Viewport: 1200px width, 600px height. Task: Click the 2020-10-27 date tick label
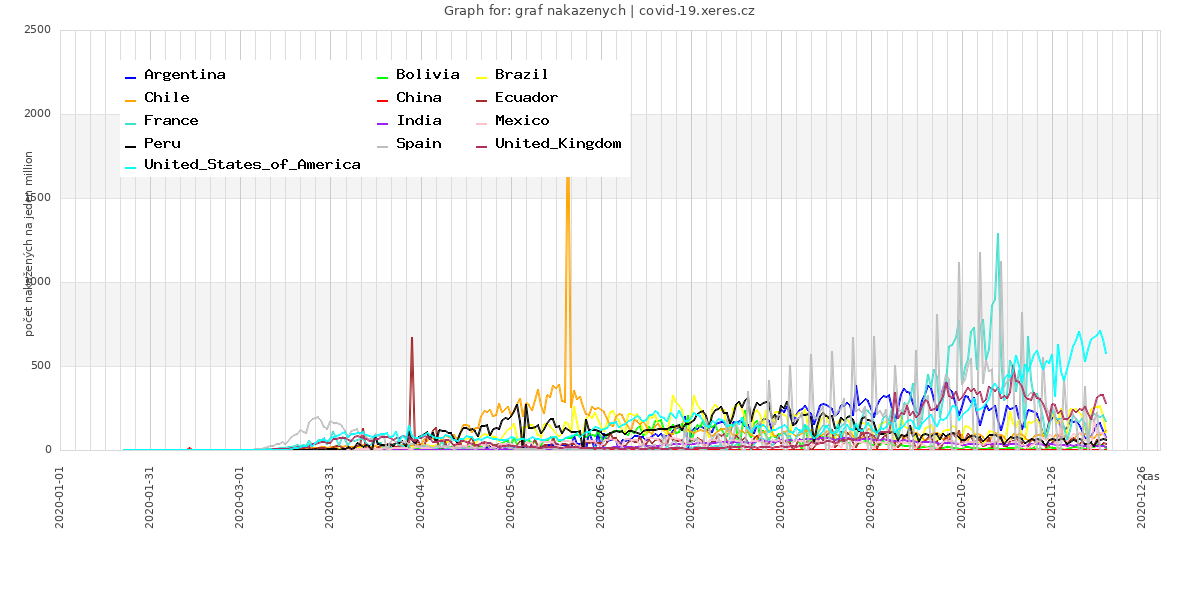pyautogui.click(x=960, y=496)
